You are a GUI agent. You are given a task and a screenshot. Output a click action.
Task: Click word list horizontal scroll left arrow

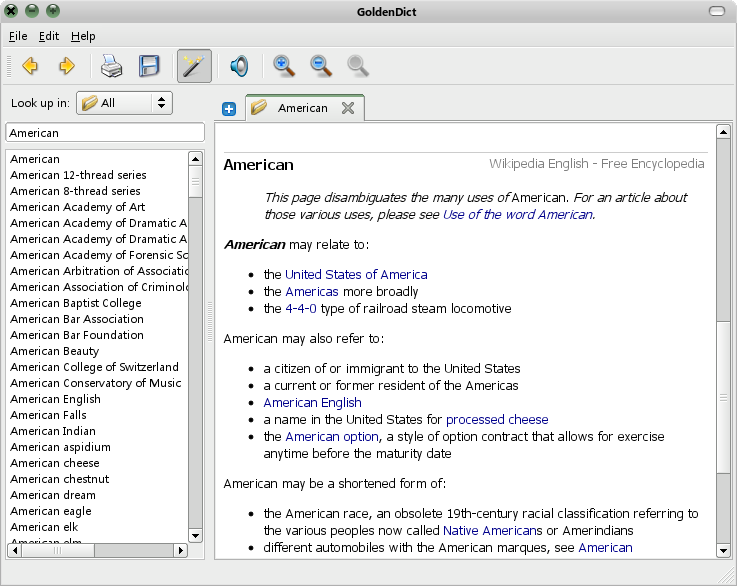tap(15, 550)
